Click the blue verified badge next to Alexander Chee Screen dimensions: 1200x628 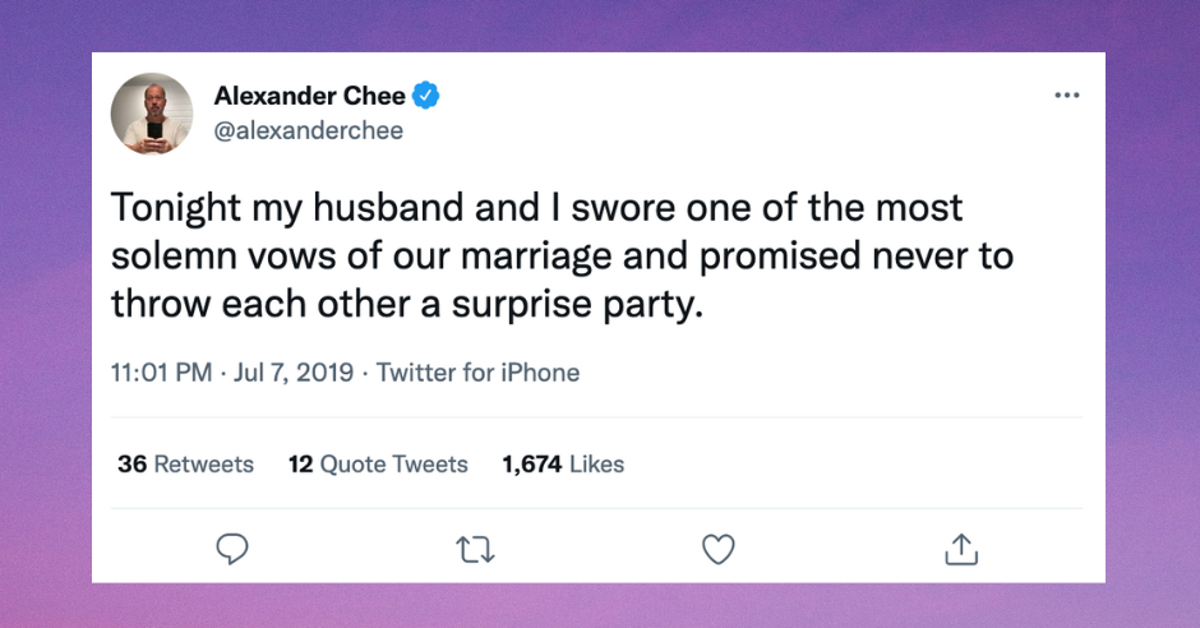427,95
